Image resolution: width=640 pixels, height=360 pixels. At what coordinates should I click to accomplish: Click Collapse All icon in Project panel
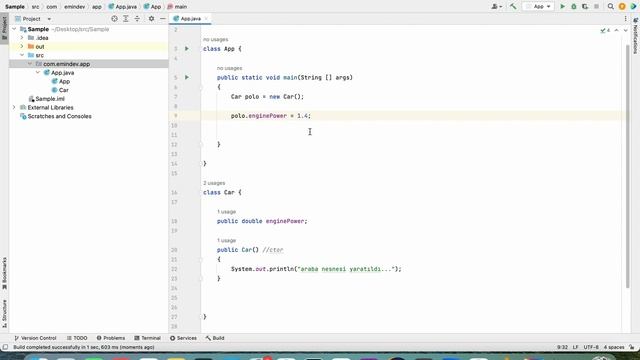(137, 19)
